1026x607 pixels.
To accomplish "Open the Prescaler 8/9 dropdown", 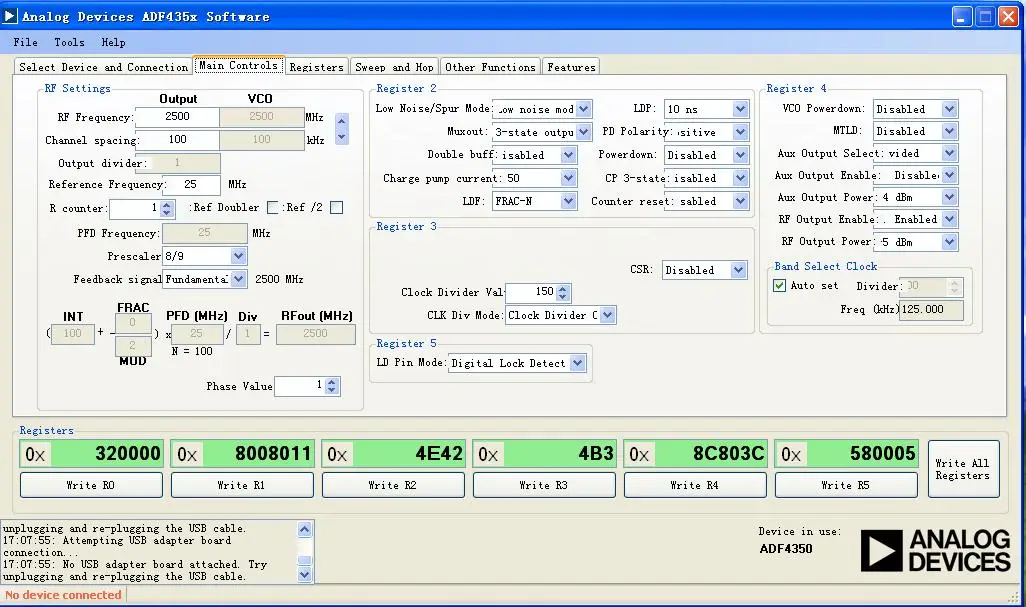I will coord(238,257).
